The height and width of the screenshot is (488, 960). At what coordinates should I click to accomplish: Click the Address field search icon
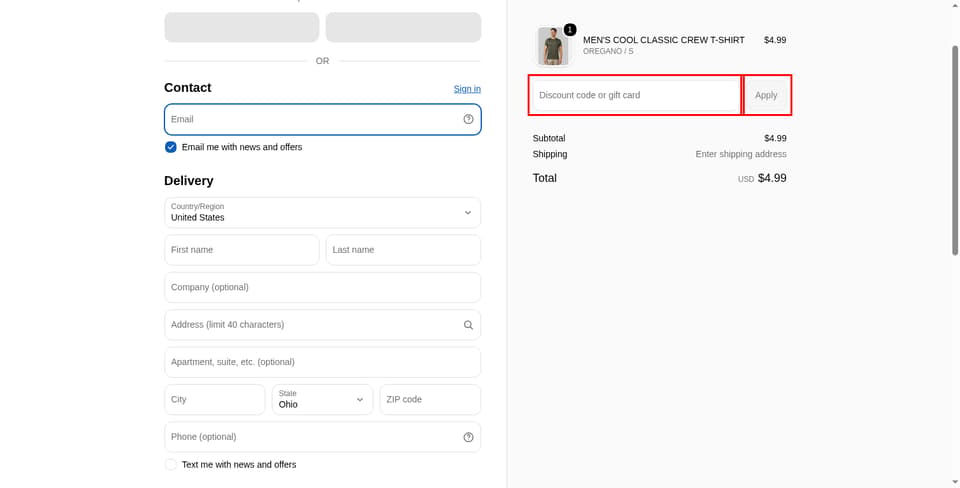[x=468, y=325]
